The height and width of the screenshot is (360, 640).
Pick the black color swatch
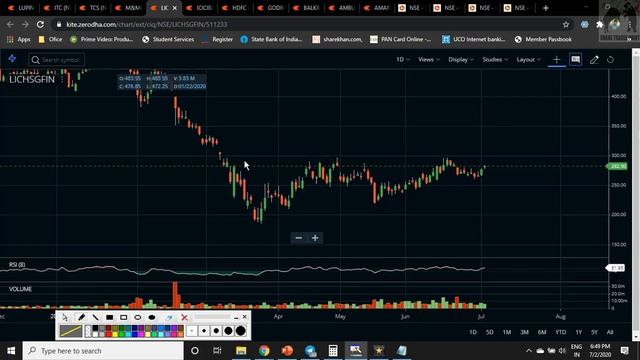(95, 328)
